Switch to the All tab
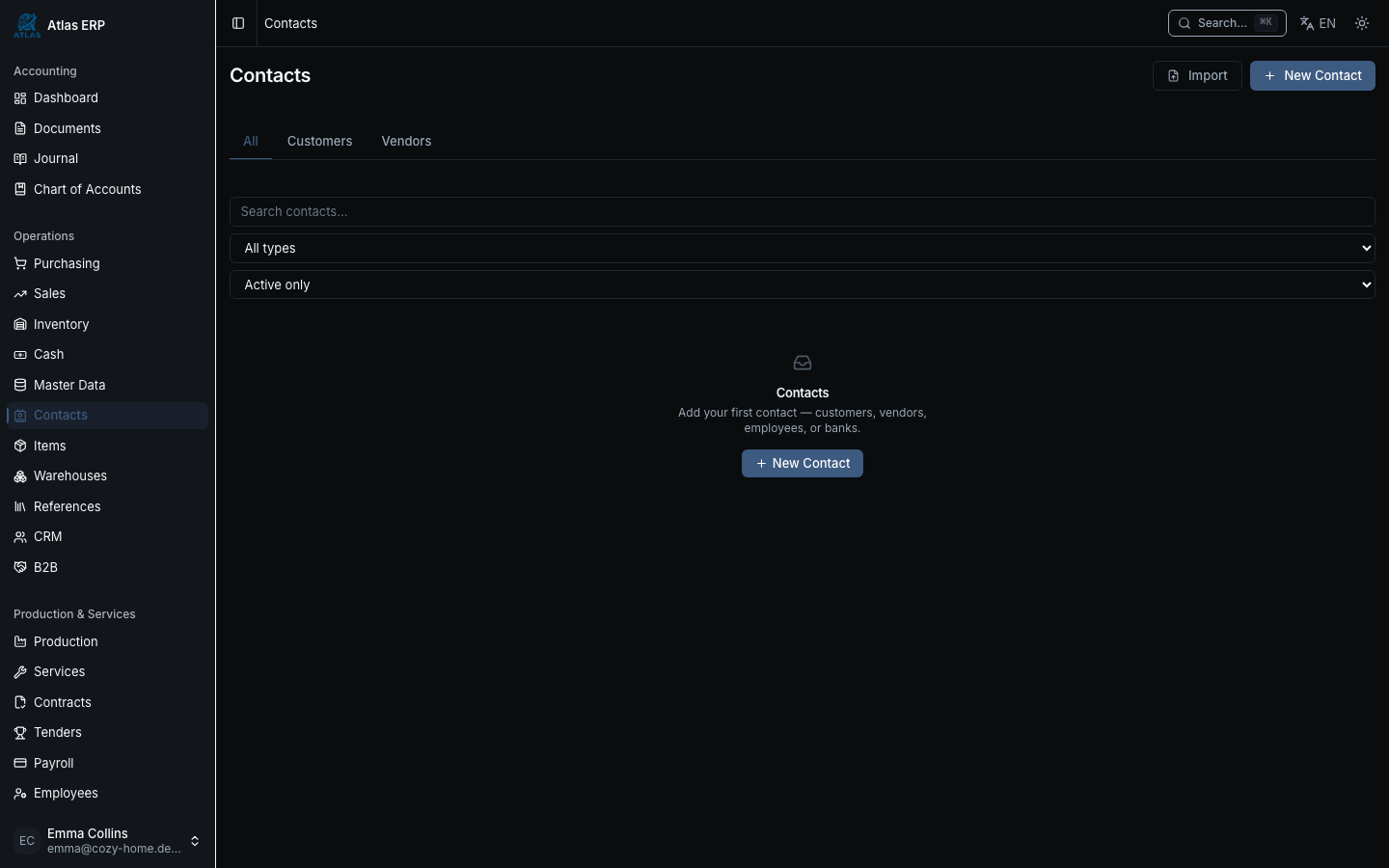Image resolution: width=1389 pixels, height=868 pixels. (x=251, y=141)
